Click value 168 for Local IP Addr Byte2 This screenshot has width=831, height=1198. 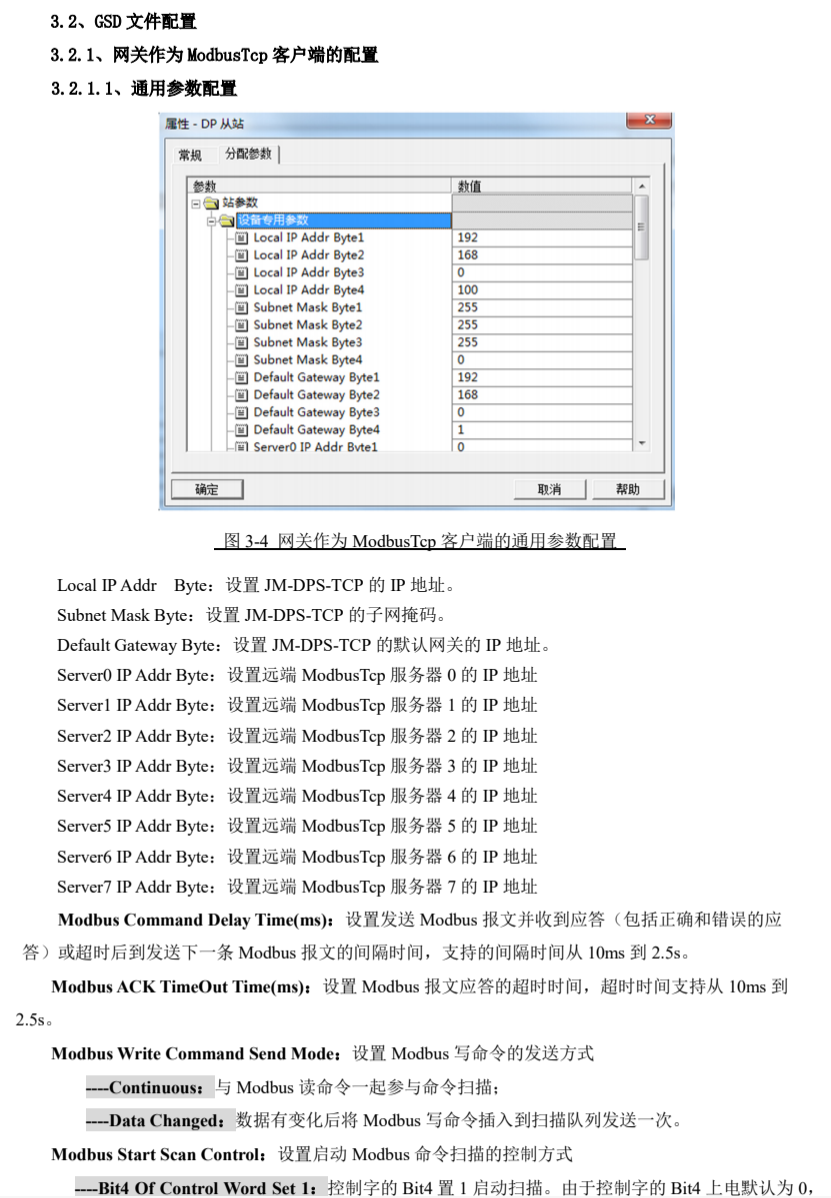542,255
